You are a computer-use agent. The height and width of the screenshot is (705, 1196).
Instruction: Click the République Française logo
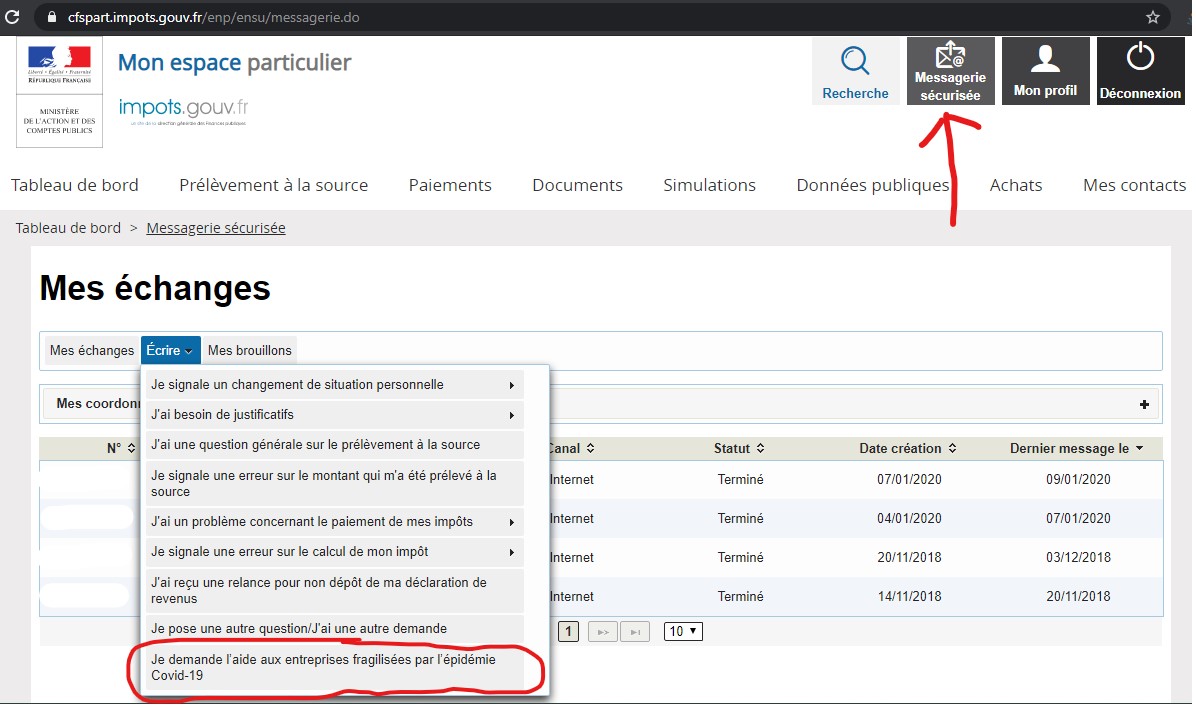[59, 64]
